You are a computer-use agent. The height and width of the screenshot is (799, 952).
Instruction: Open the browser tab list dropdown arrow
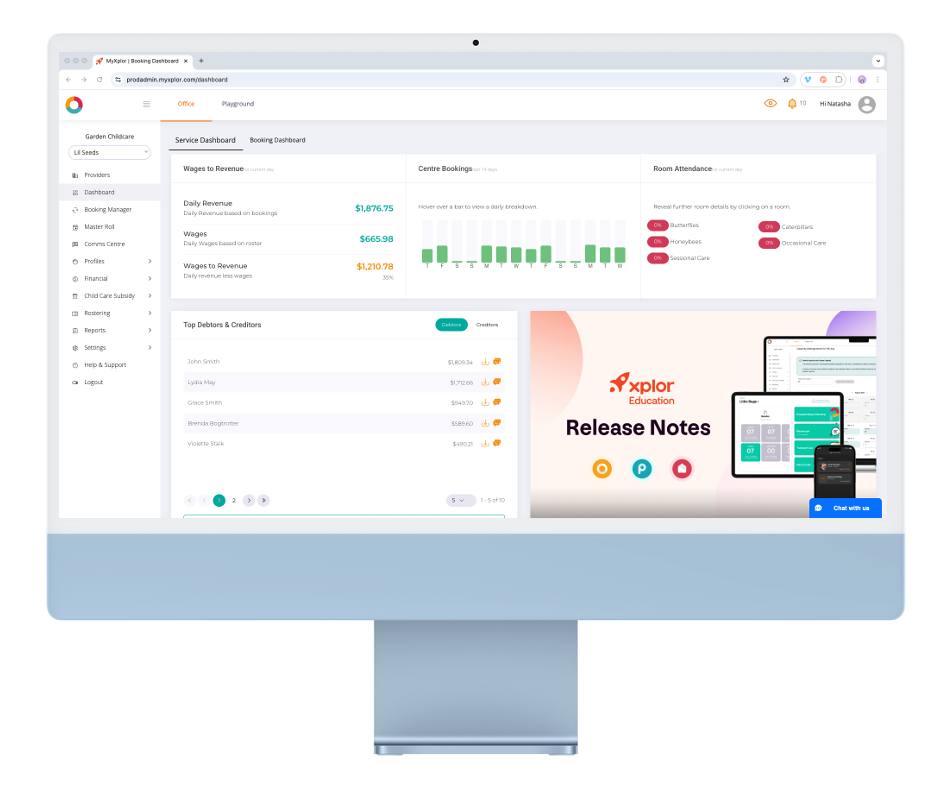pos(878,61)
